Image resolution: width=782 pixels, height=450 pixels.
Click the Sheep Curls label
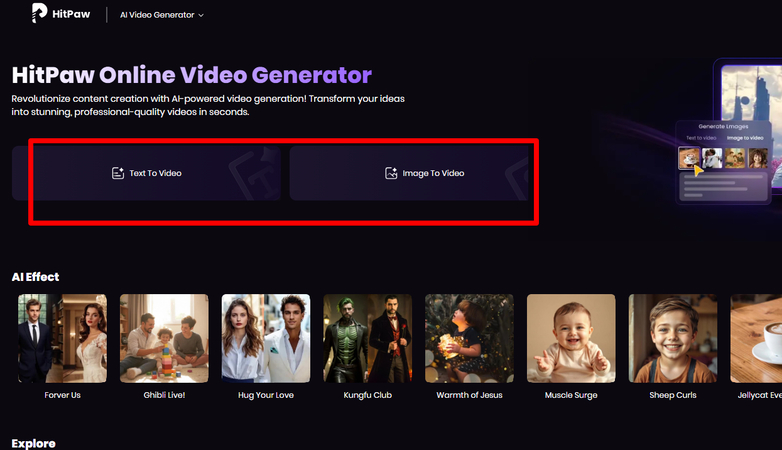(673, 395)
